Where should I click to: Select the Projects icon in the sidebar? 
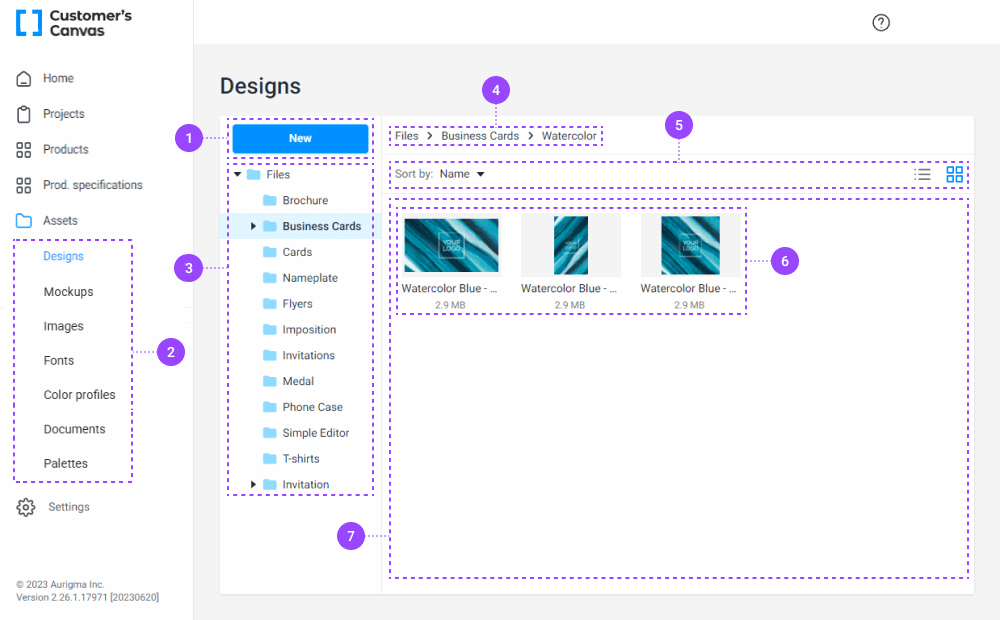pyautogui.click(x=24, y=114)
